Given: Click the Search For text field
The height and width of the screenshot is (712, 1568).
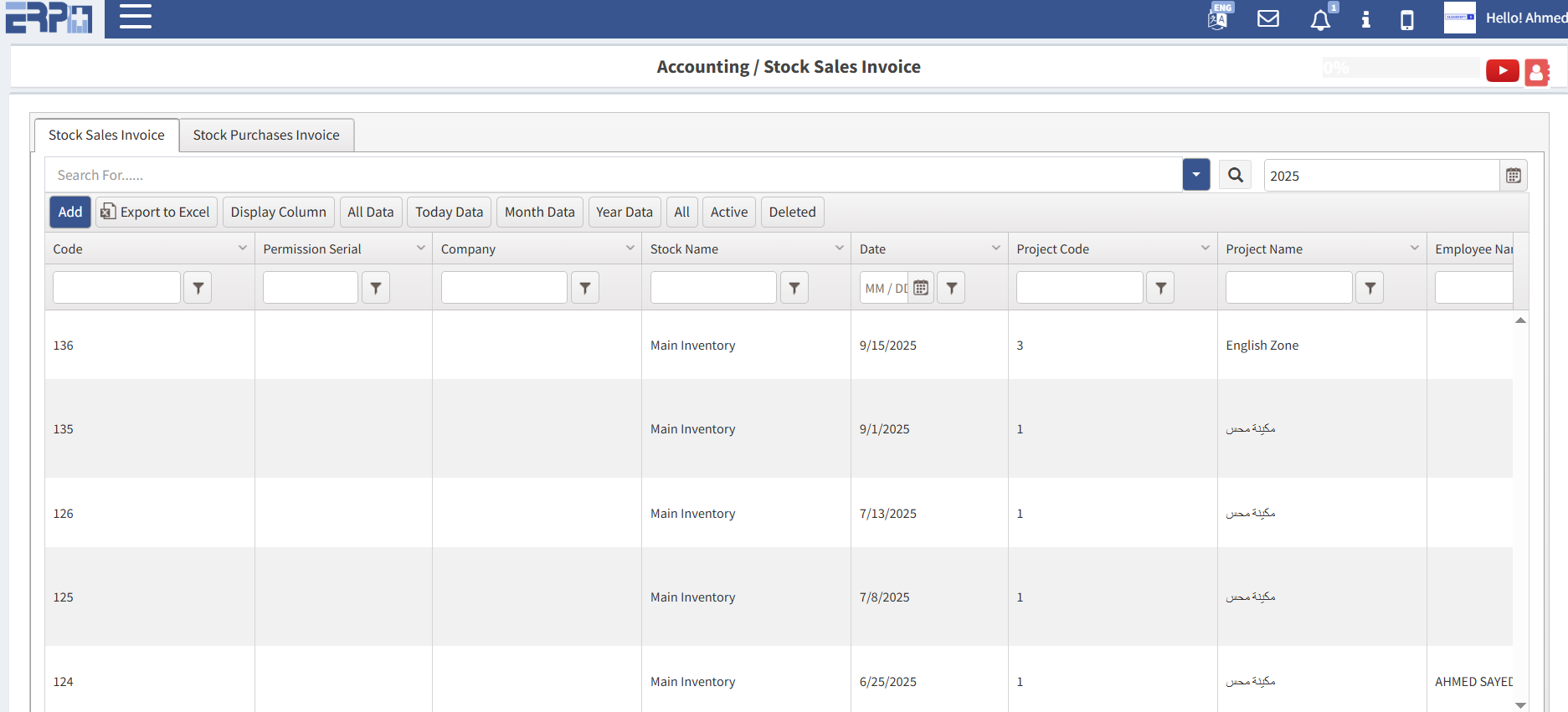Looking at the screenshot, I should click(611, 176).
